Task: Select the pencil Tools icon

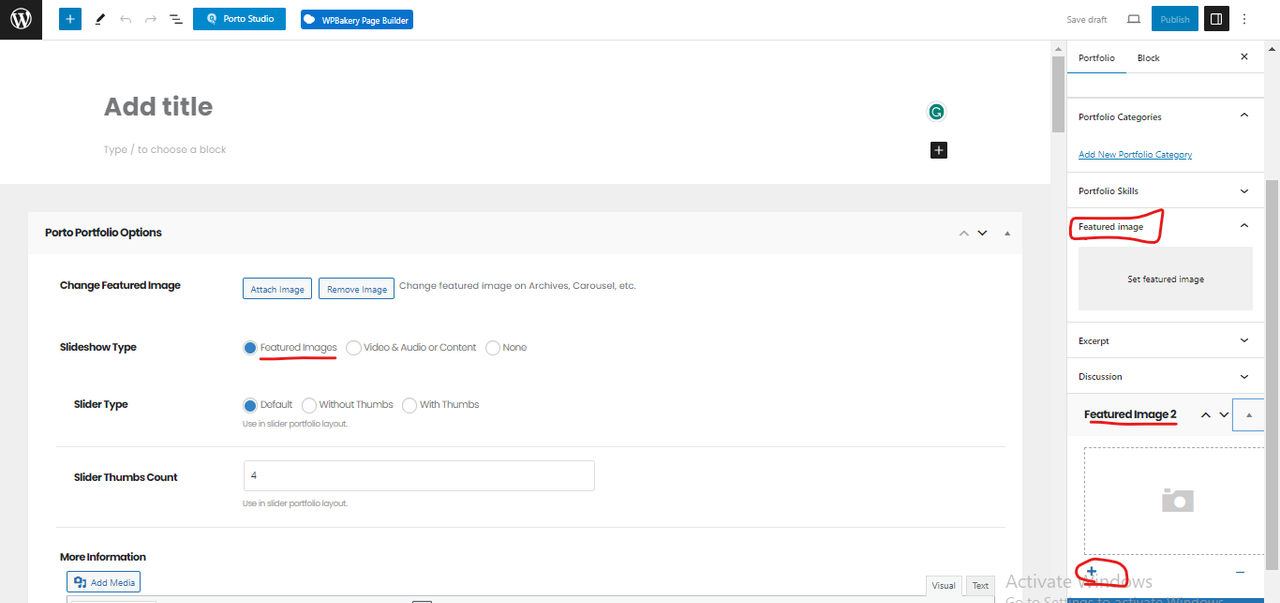Action: [x=99, y=19]
